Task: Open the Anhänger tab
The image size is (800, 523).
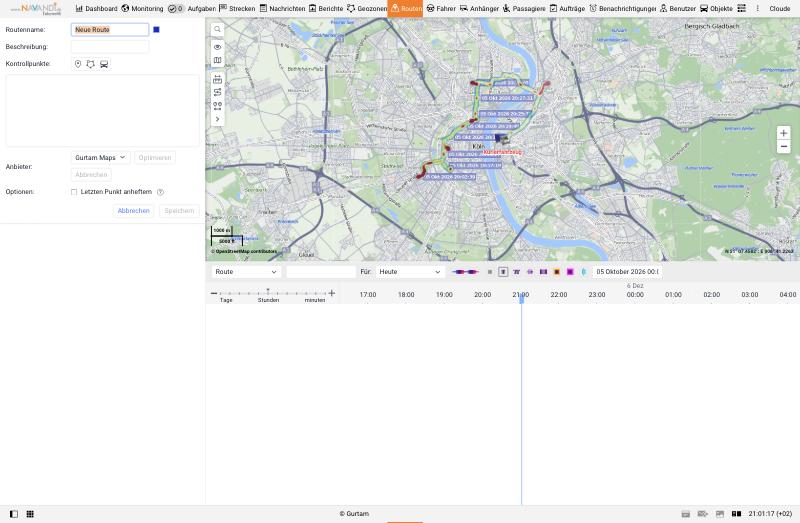Action: point(479,9)
